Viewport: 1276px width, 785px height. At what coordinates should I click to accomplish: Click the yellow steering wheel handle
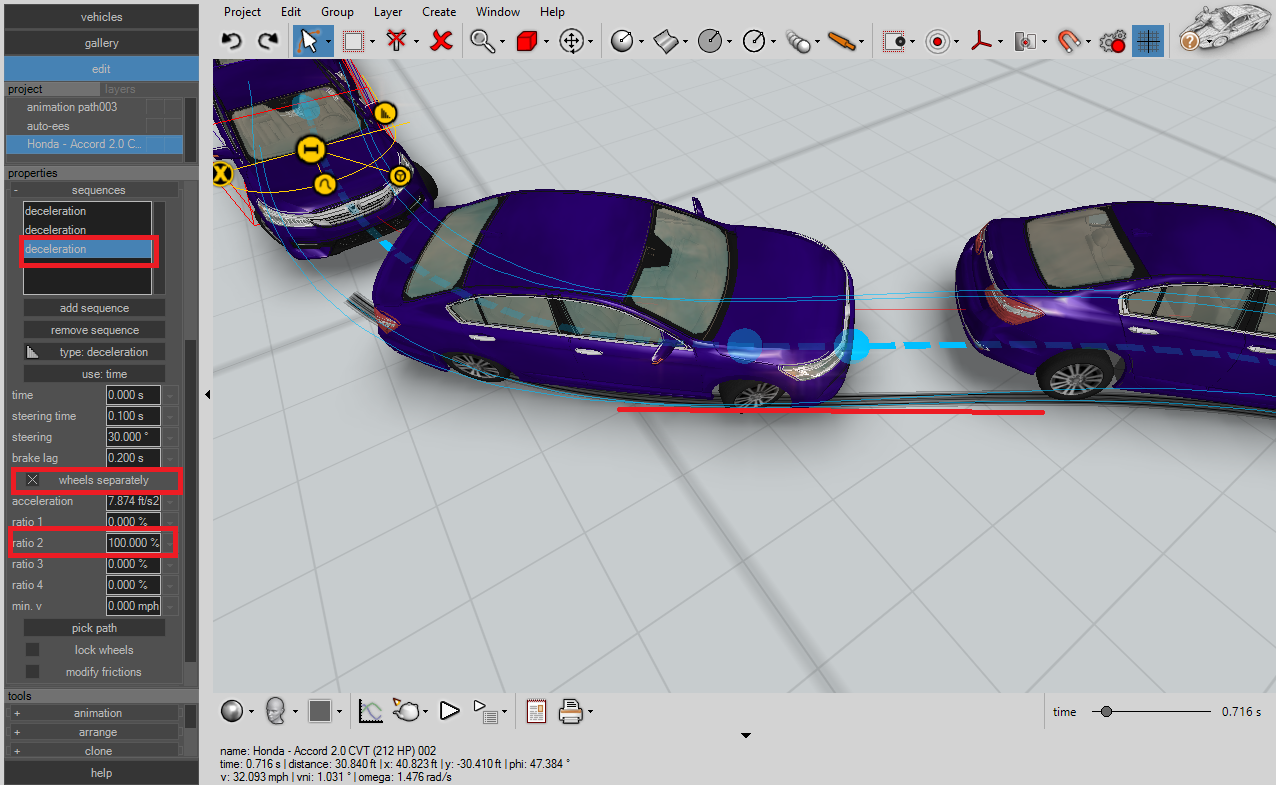400,177
